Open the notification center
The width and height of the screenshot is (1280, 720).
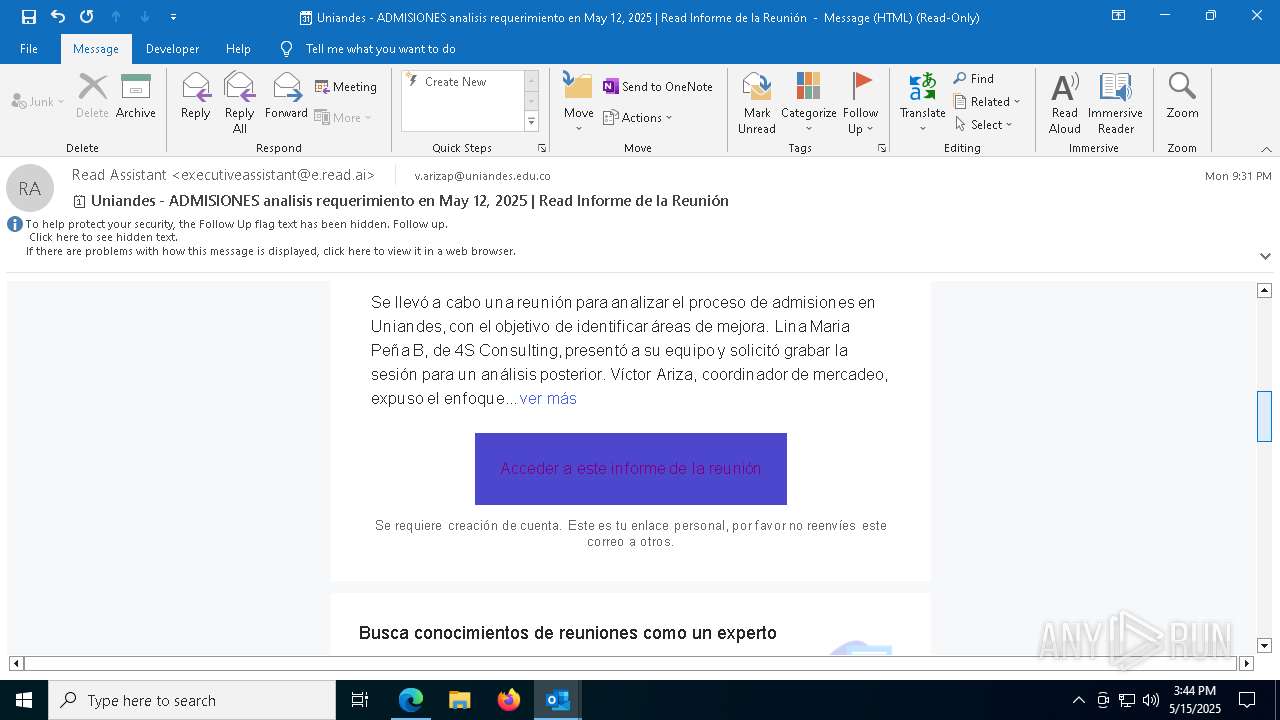(1247, 700)
